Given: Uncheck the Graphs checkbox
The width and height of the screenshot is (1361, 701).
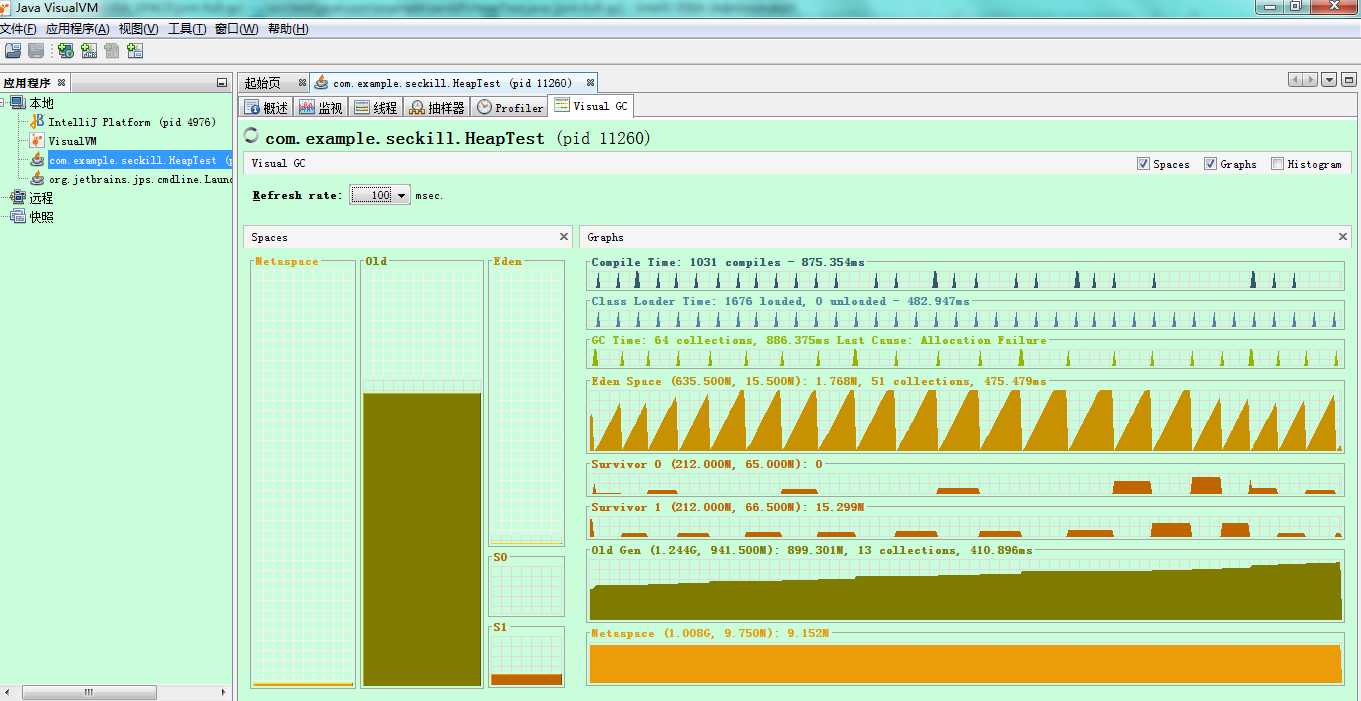Looking at the screenshot, I should point(1210,164).
